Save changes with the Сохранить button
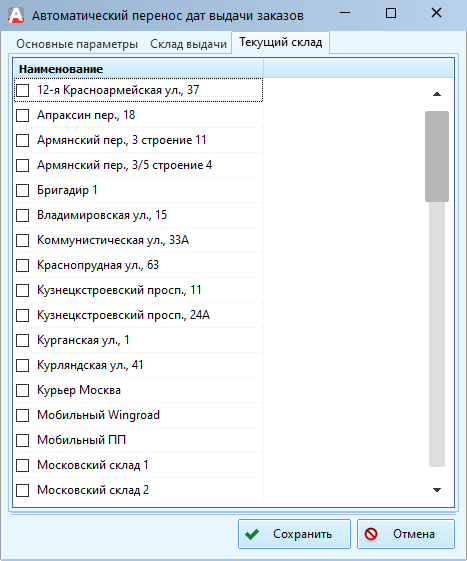This screenshot has height=561, width=467. point(294,534)
